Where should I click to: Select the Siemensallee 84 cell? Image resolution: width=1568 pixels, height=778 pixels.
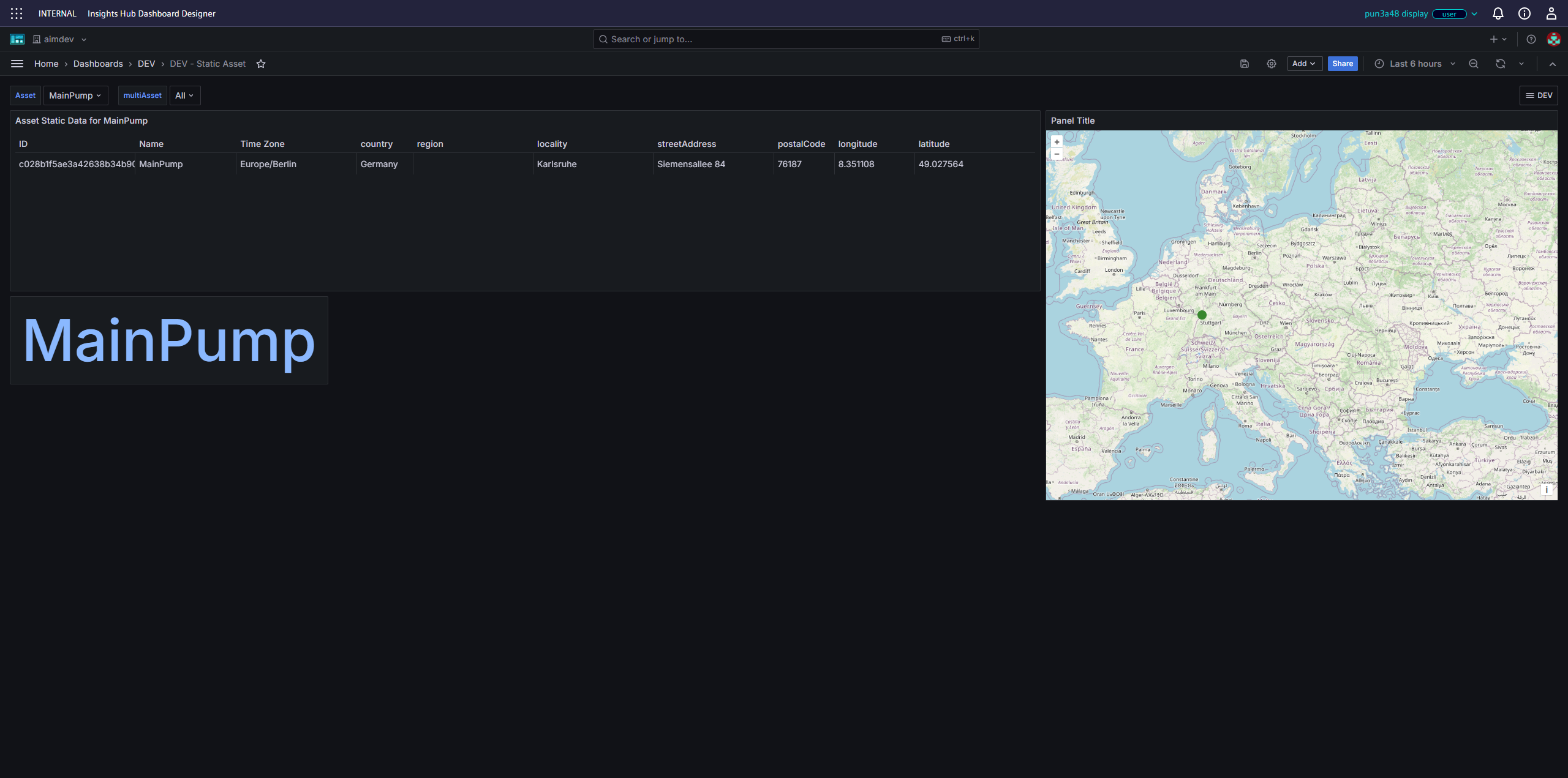tap(713, 164)
